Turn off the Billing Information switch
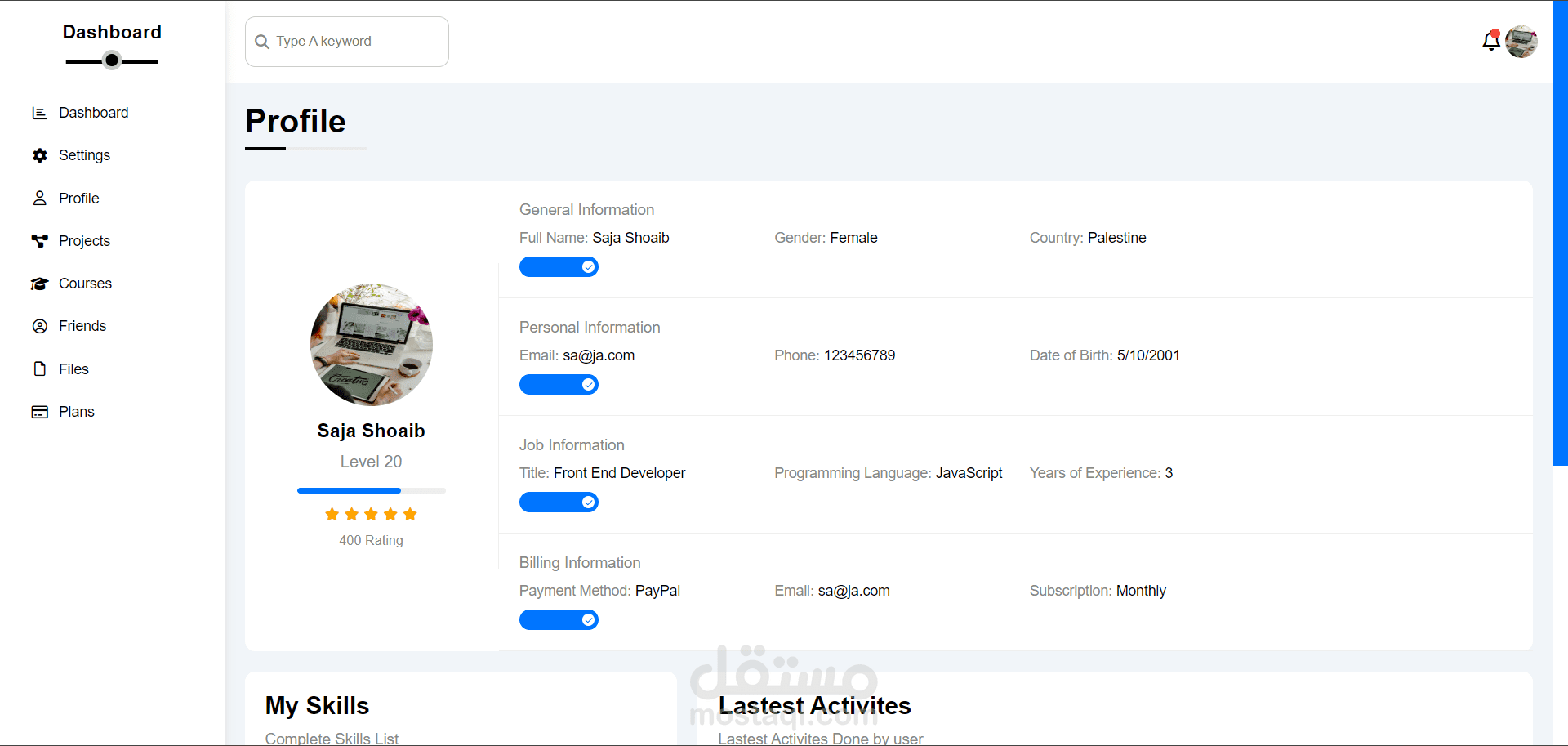Image resolution: width=1568 pixels, height=746 pixels. (559, 620)
